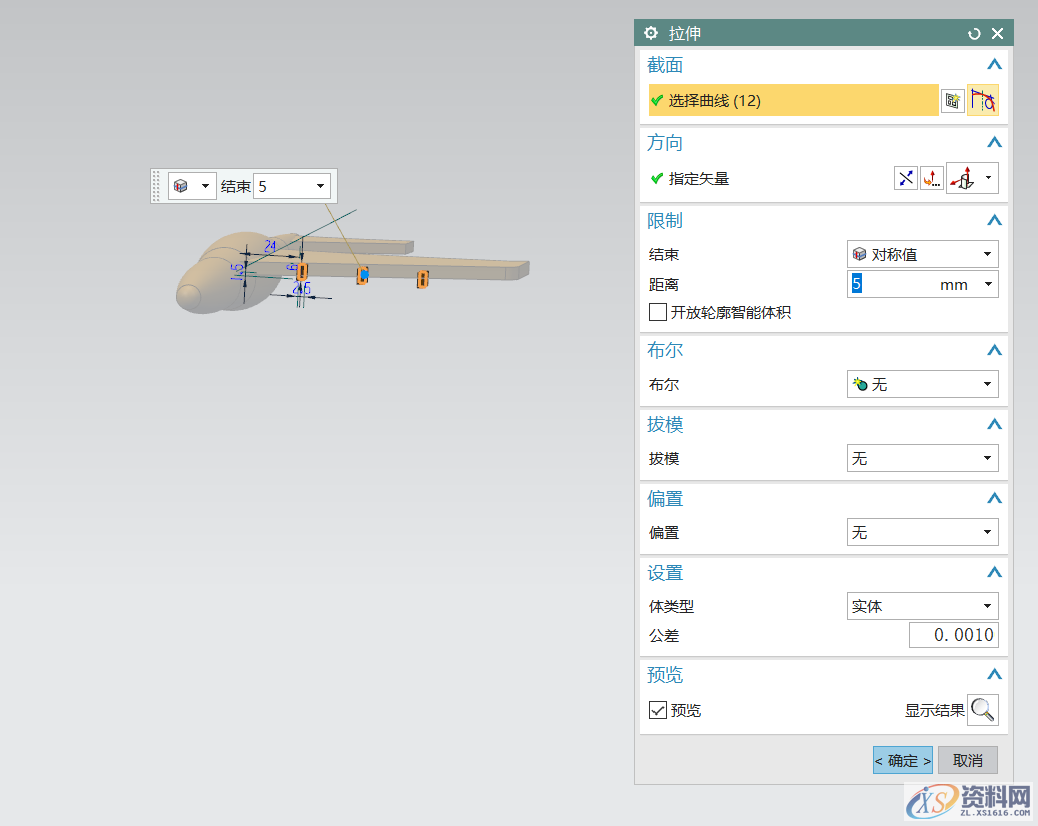The height and width of the screenshot is (826, 1038).
Task: Click the 公差 value input field
Action: (x=953, y=635)
